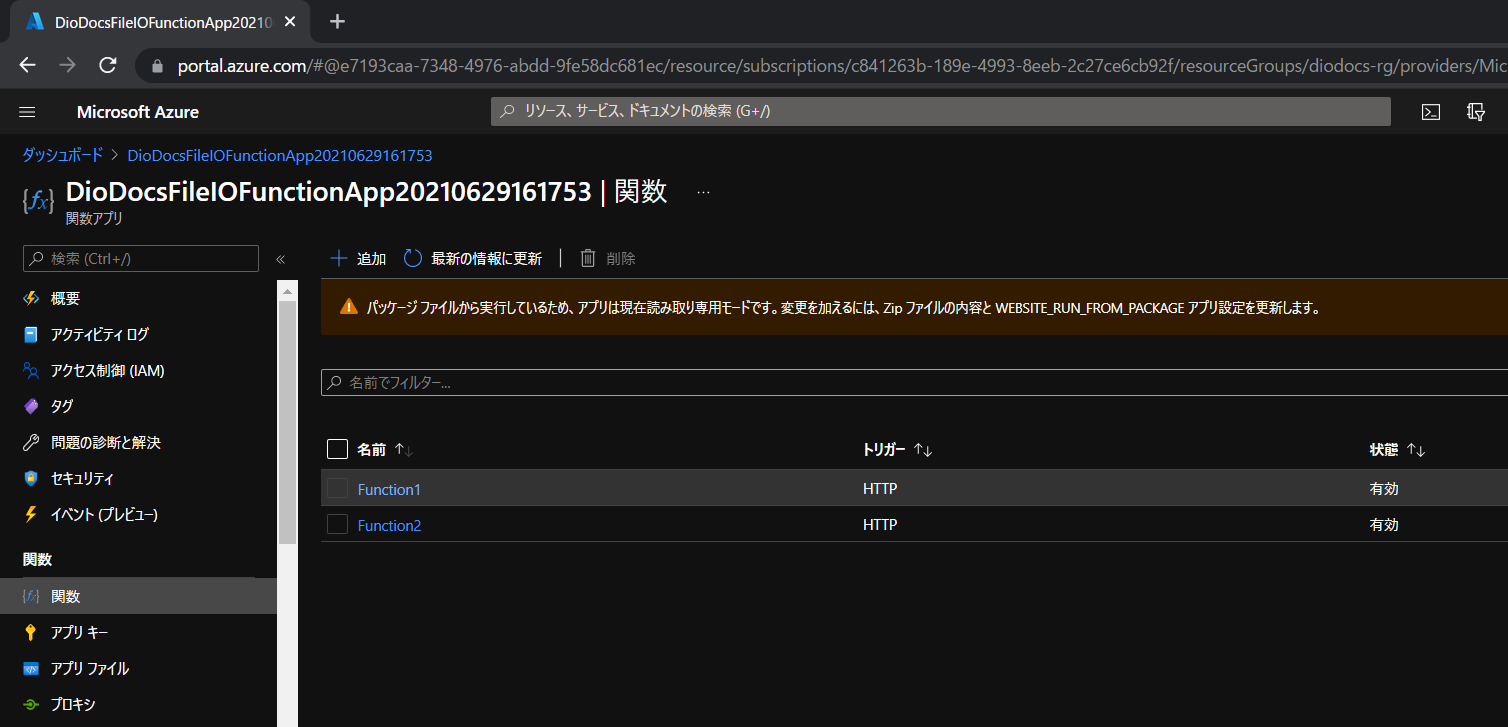The width and height of the screenshot is (1508, 727).
Task: Open the Azure portal hamburger menu
Action: coord(27,112)
